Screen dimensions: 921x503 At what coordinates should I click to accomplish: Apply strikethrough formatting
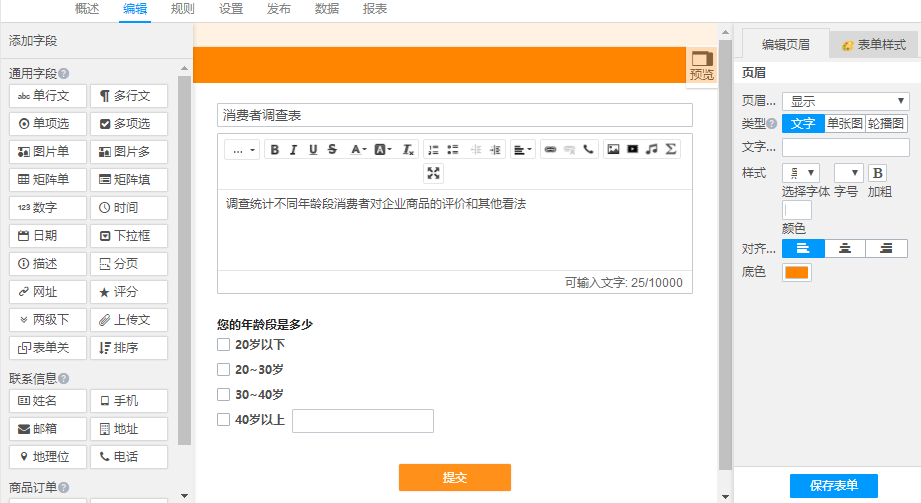(x=332, y=149)
